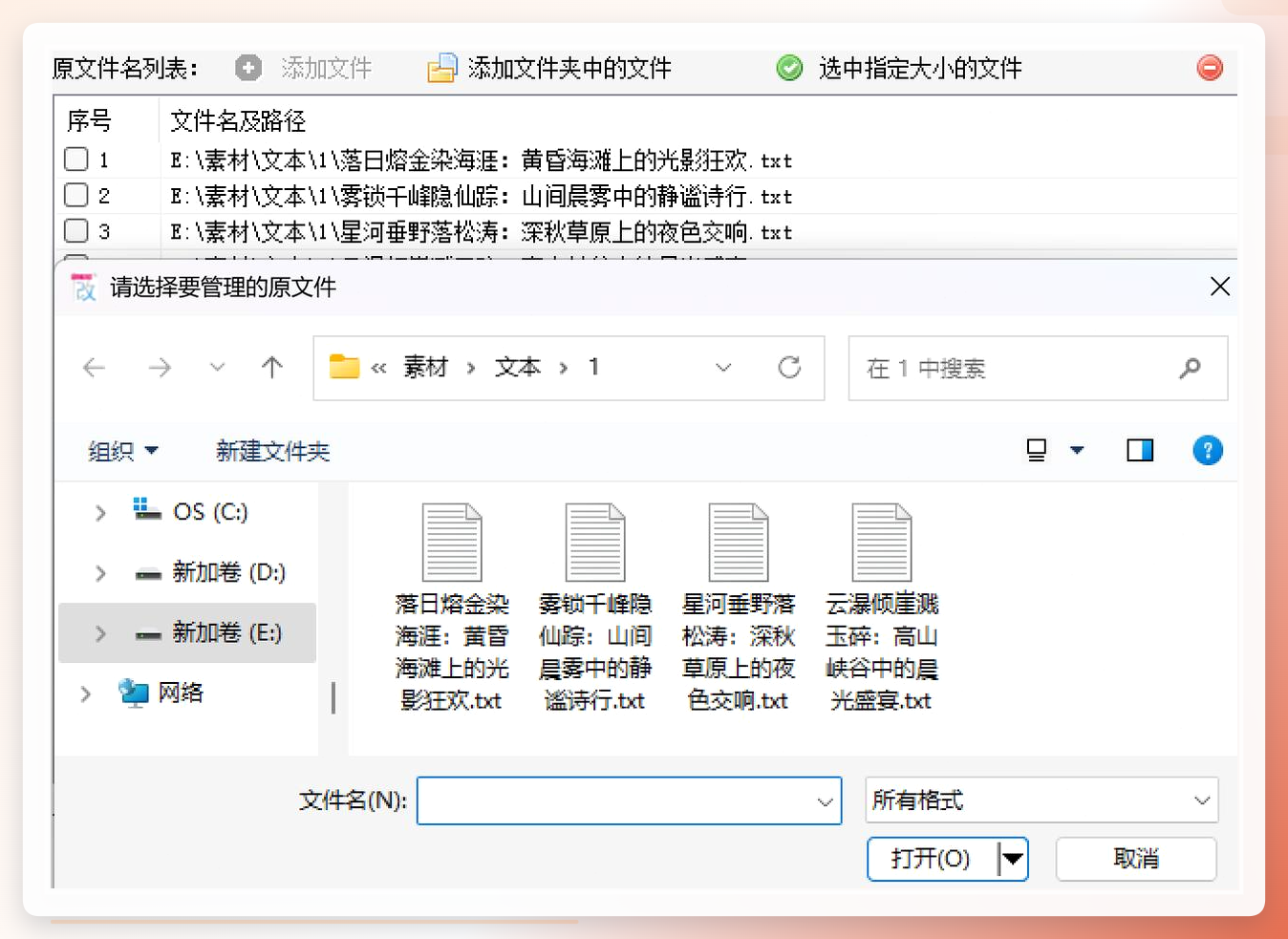Select the 新加卷 (E:) drive
This screenshot has width=1288, height=939.
point(208,632)
